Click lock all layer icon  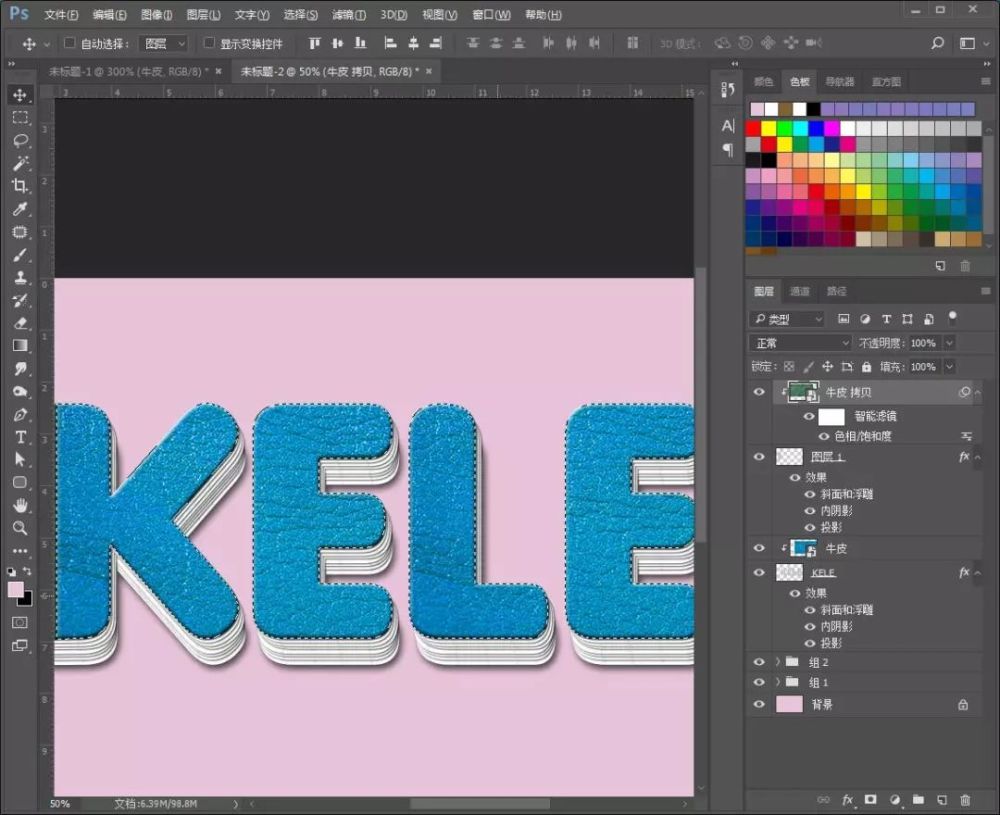(866, 367)
